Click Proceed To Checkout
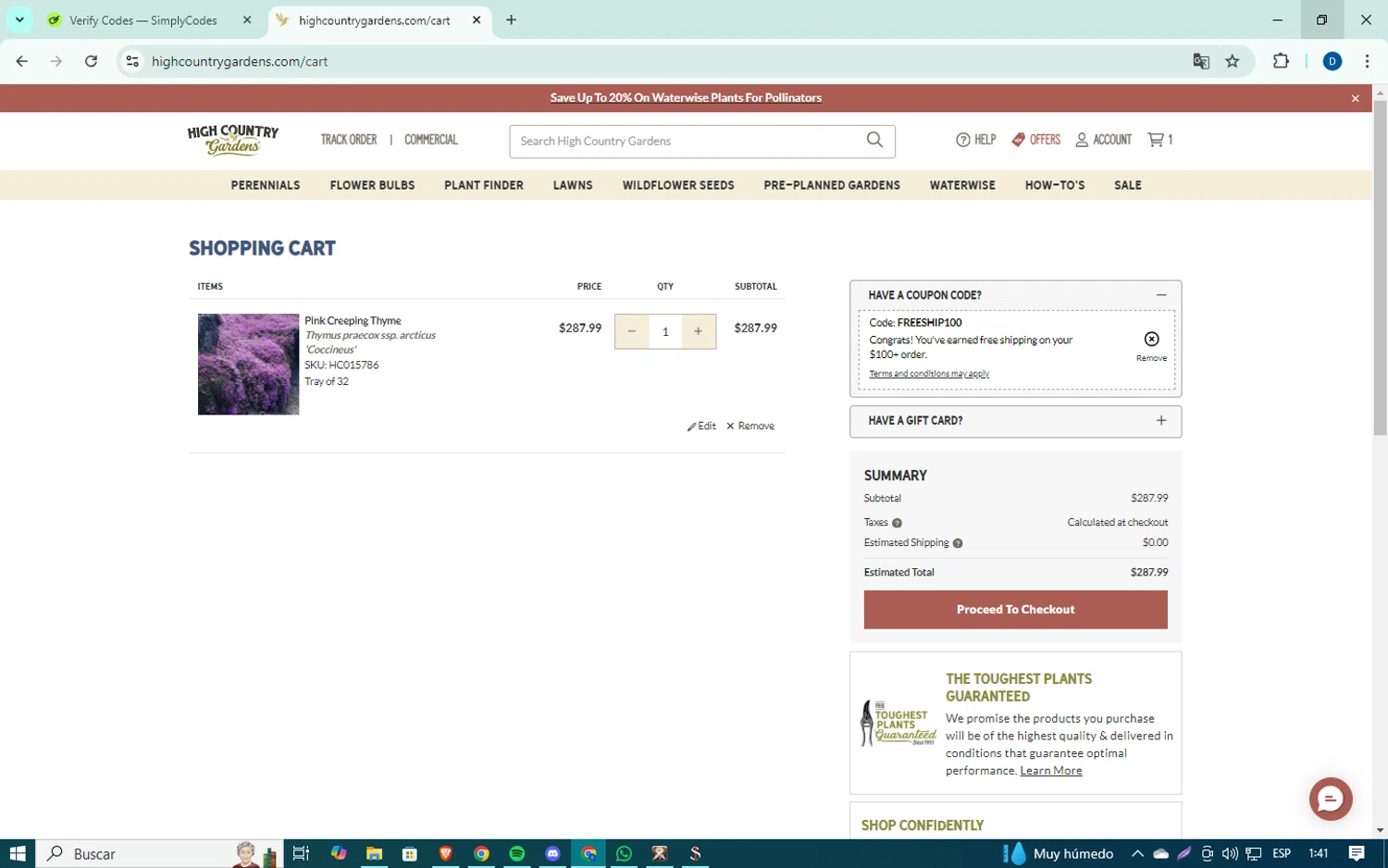1388x868 pixels. pos(1015,610)
